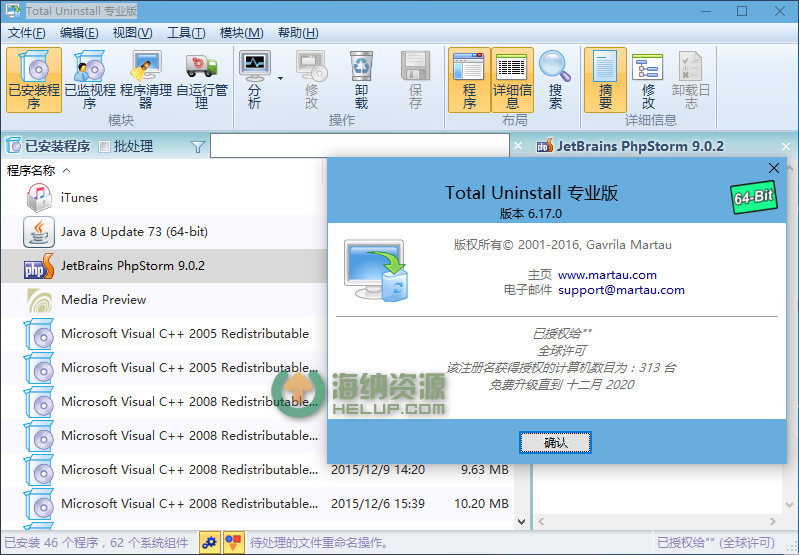
Task: Enable the 批处理 checkbox
Action: (104, 147)
